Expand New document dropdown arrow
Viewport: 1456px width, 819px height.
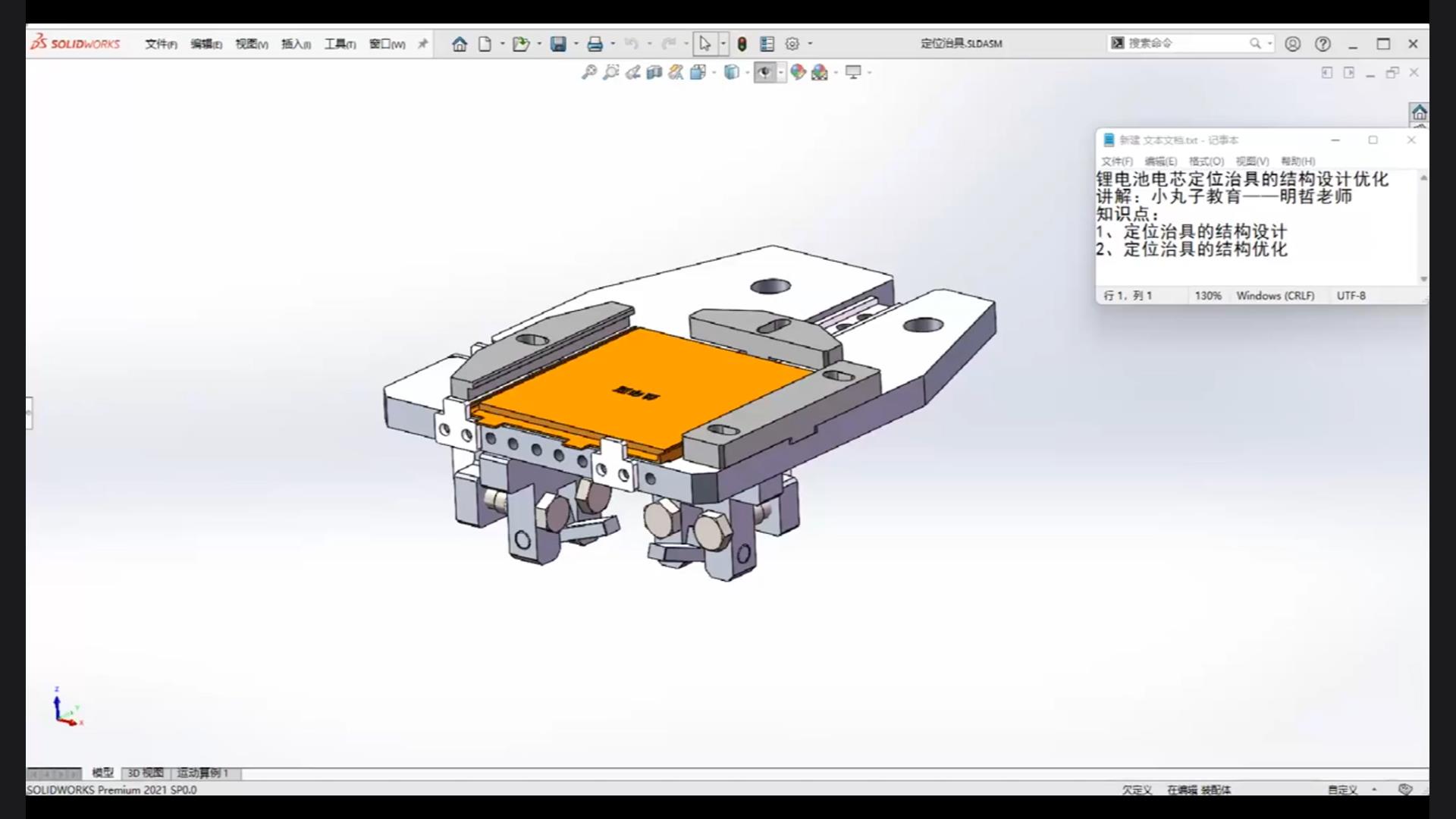502,44
